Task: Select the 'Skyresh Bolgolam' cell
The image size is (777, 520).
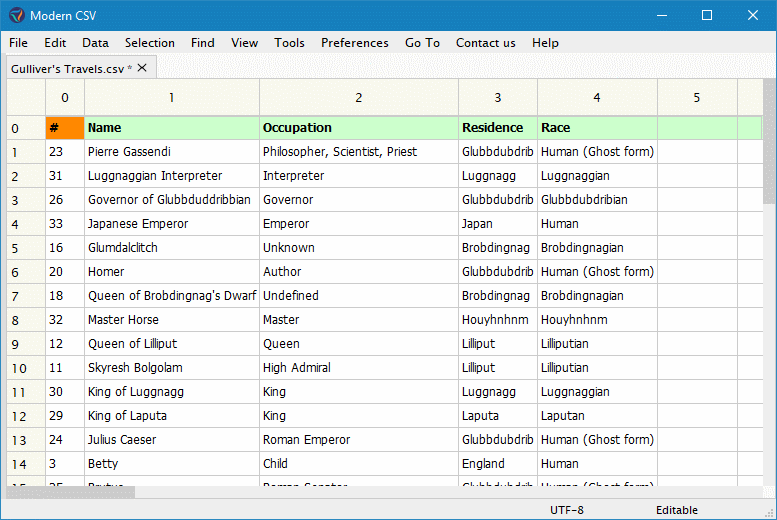Action: 172,368
